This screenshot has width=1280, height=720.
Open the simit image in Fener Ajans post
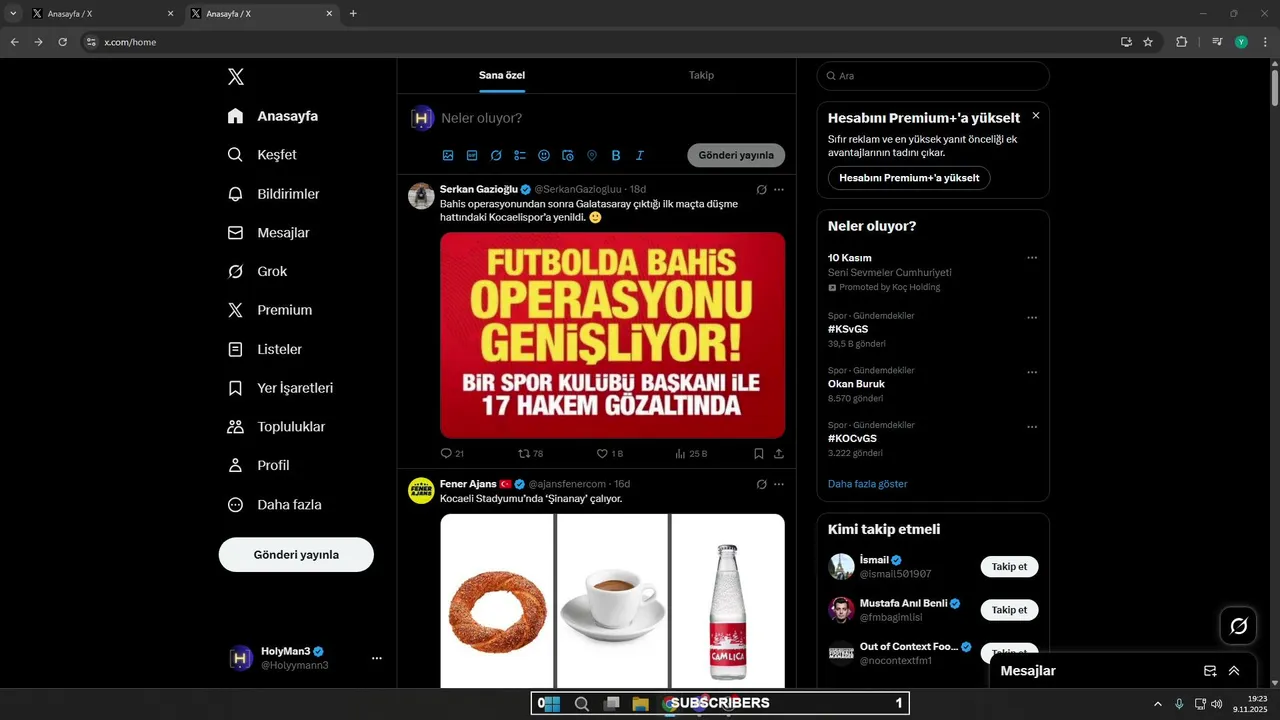coord(497,601)
